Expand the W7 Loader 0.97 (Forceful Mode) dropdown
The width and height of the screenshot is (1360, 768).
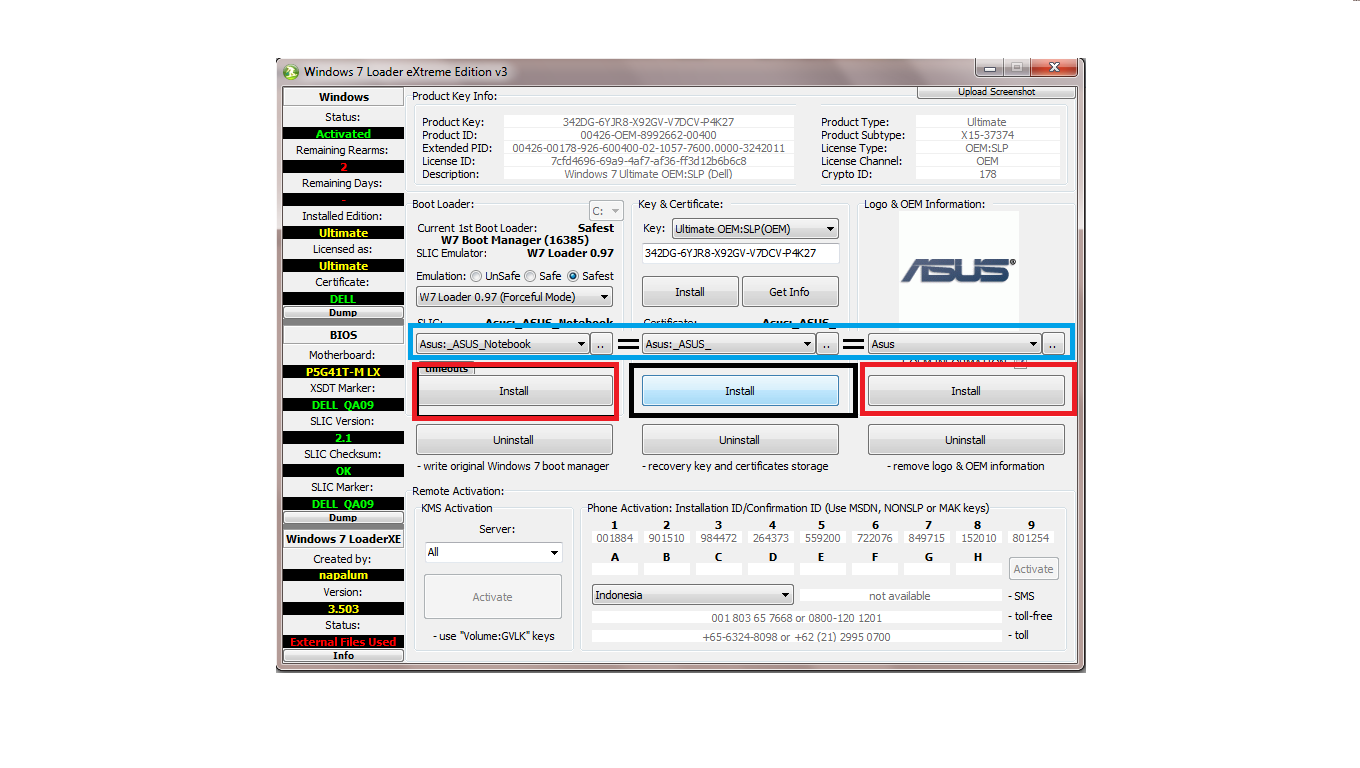[x=514, y=297]
